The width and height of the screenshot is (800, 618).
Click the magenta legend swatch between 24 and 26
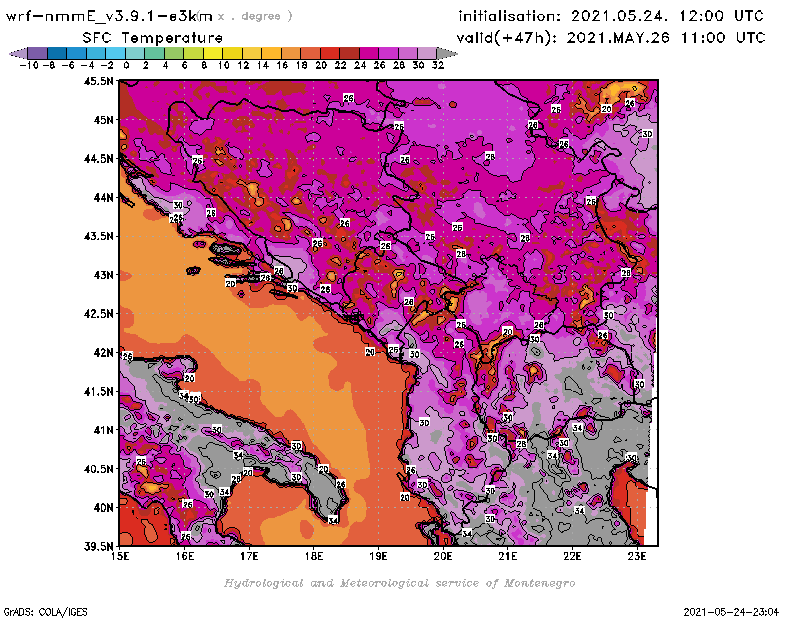pos(369,53)
